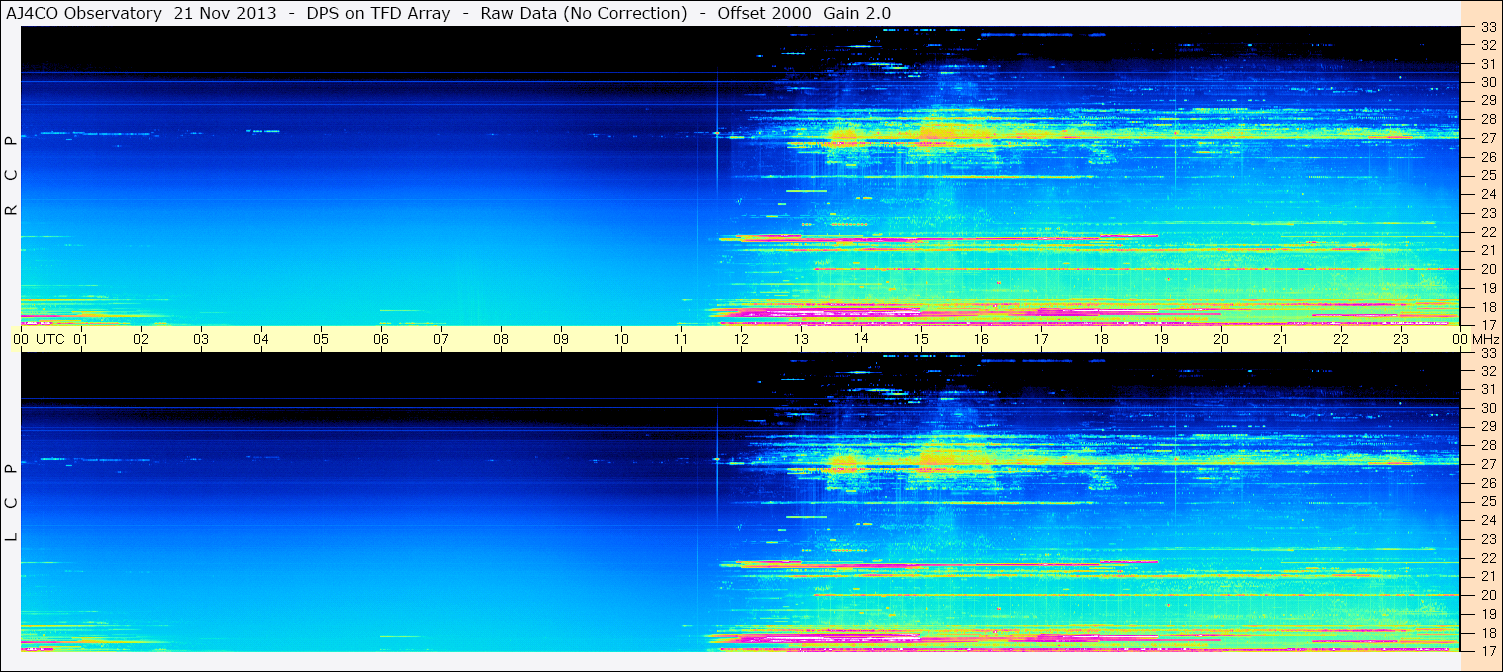Click the 09 hour label on the time axis
This screenshot has height=672, width=1503.
(561, 339)
